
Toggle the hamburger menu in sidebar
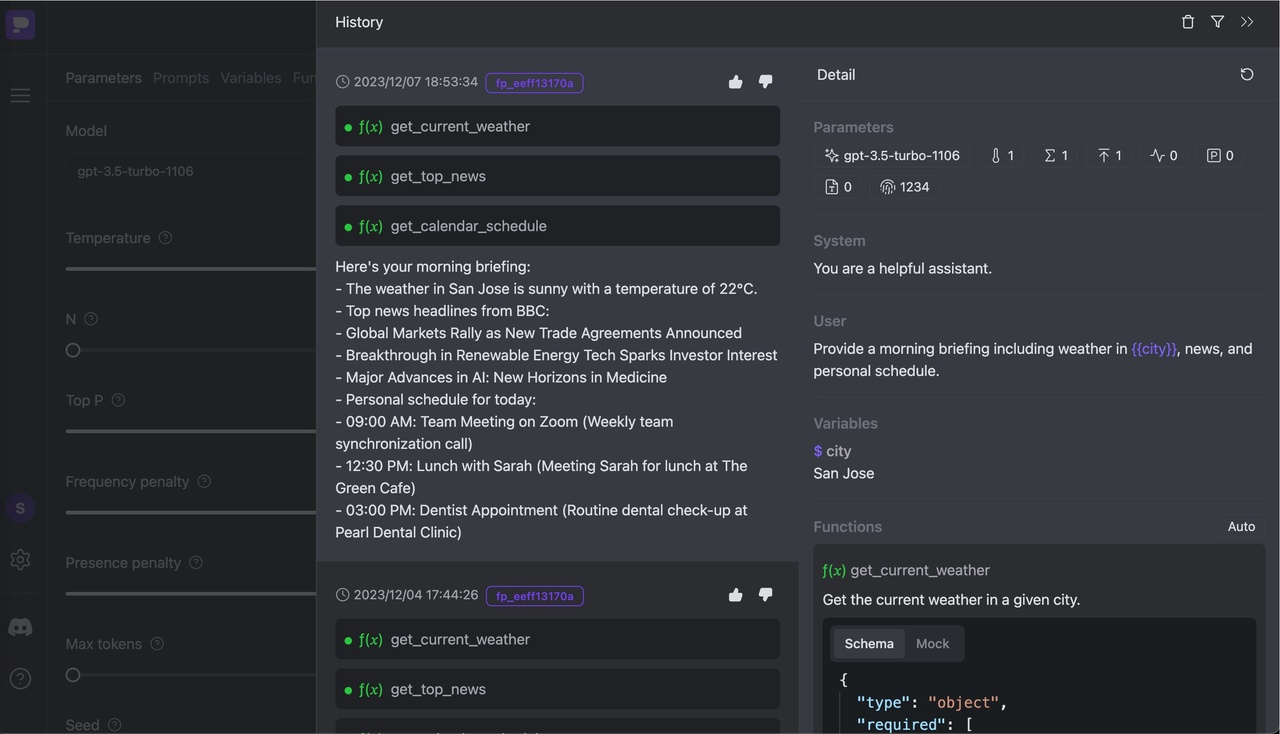click(x=20, y=96)
